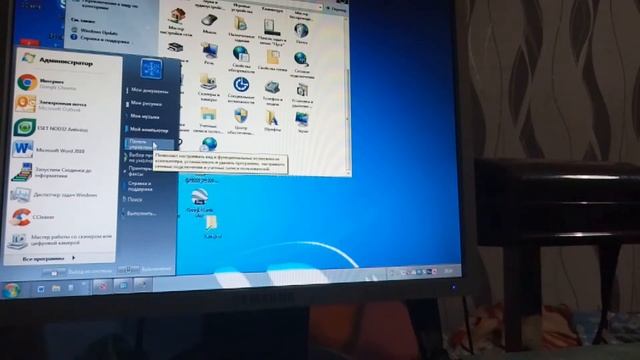This screenshot has height=360, width=640.
Task: Select the Google Earth desktop shortcut
Action: 200,202
